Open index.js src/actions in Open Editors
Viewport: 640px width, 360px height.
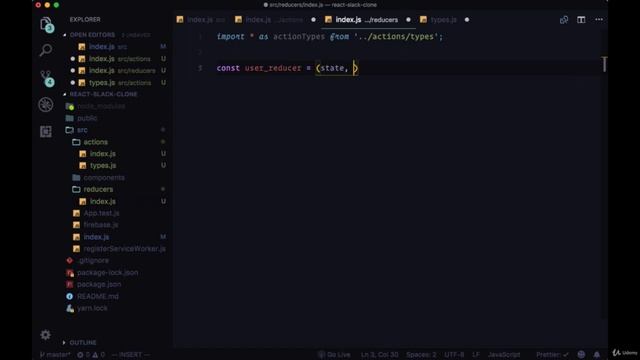(x=119, y=59)
